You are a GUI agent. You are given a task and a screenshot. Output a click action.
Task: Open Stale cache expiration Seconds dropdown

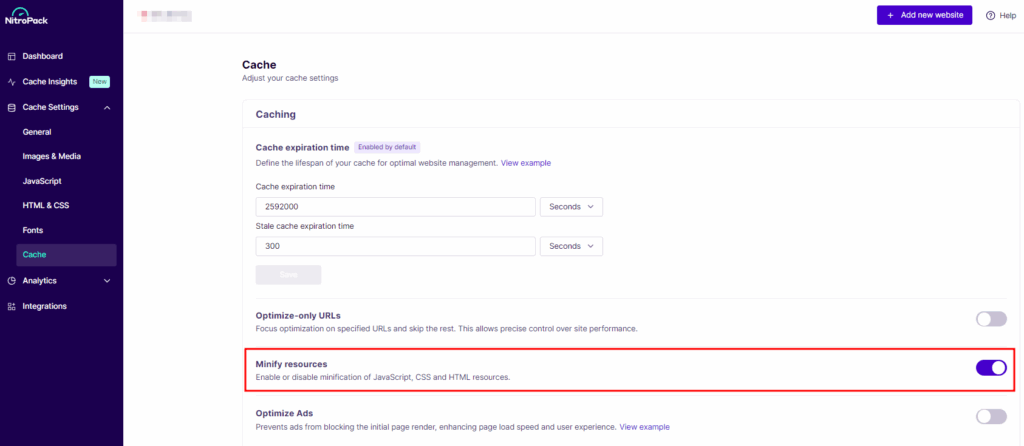coord(571,246)
